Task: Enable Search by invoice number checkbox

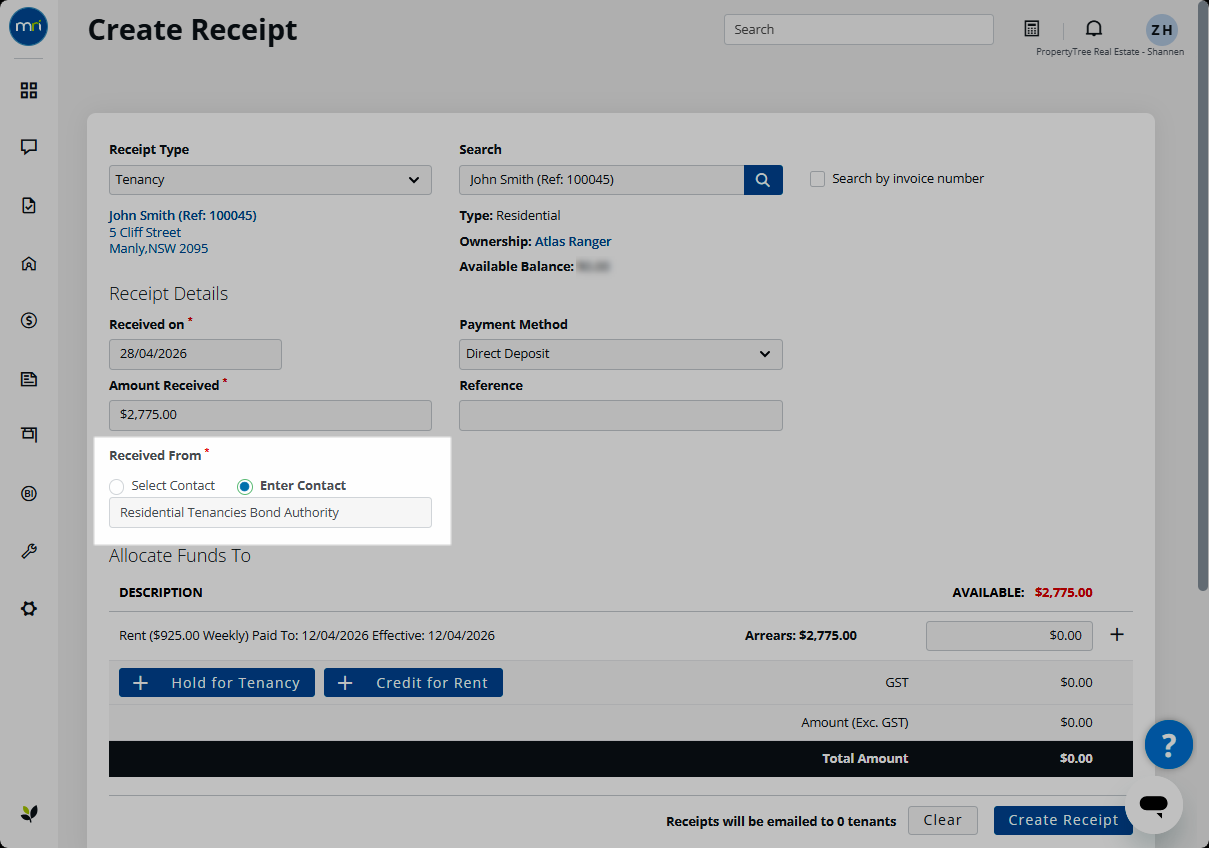Action: (x=818, y=179)
